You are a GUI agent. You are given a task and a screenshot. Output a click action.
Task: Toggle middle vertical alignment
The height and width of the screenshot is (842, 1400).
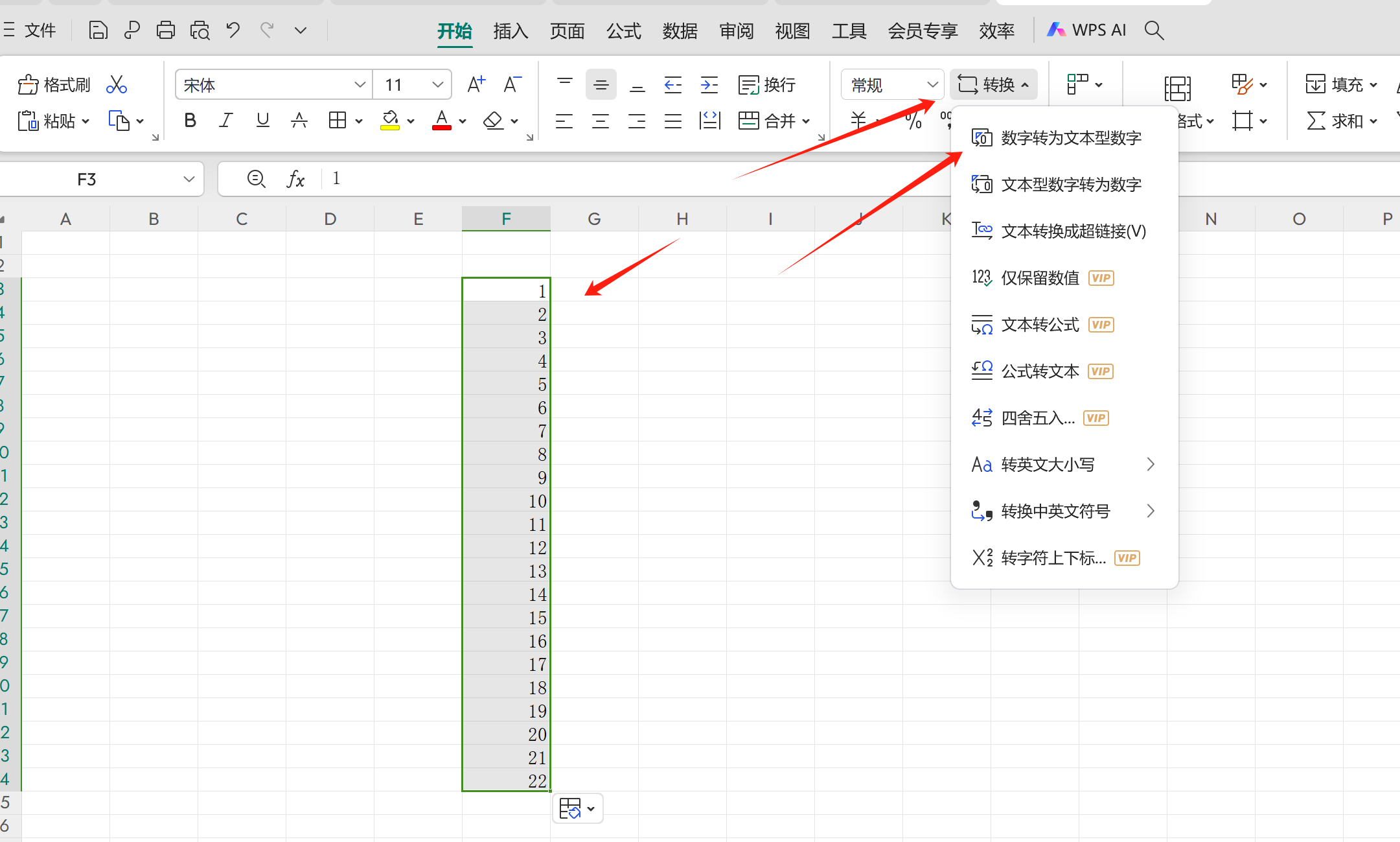601,85
